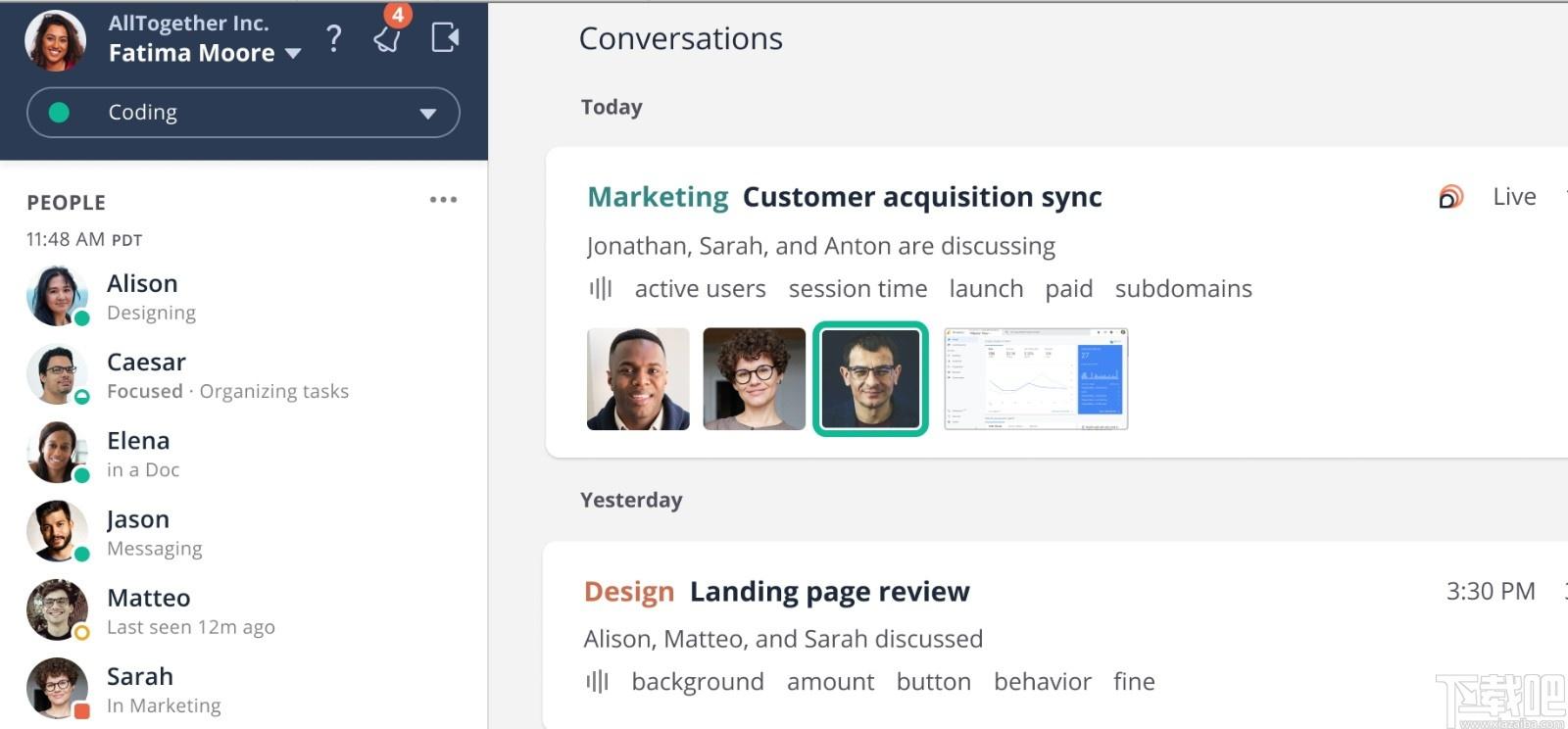Click the green status dot in Coding selector
1568x729 pixels.
tap(59, 113)
